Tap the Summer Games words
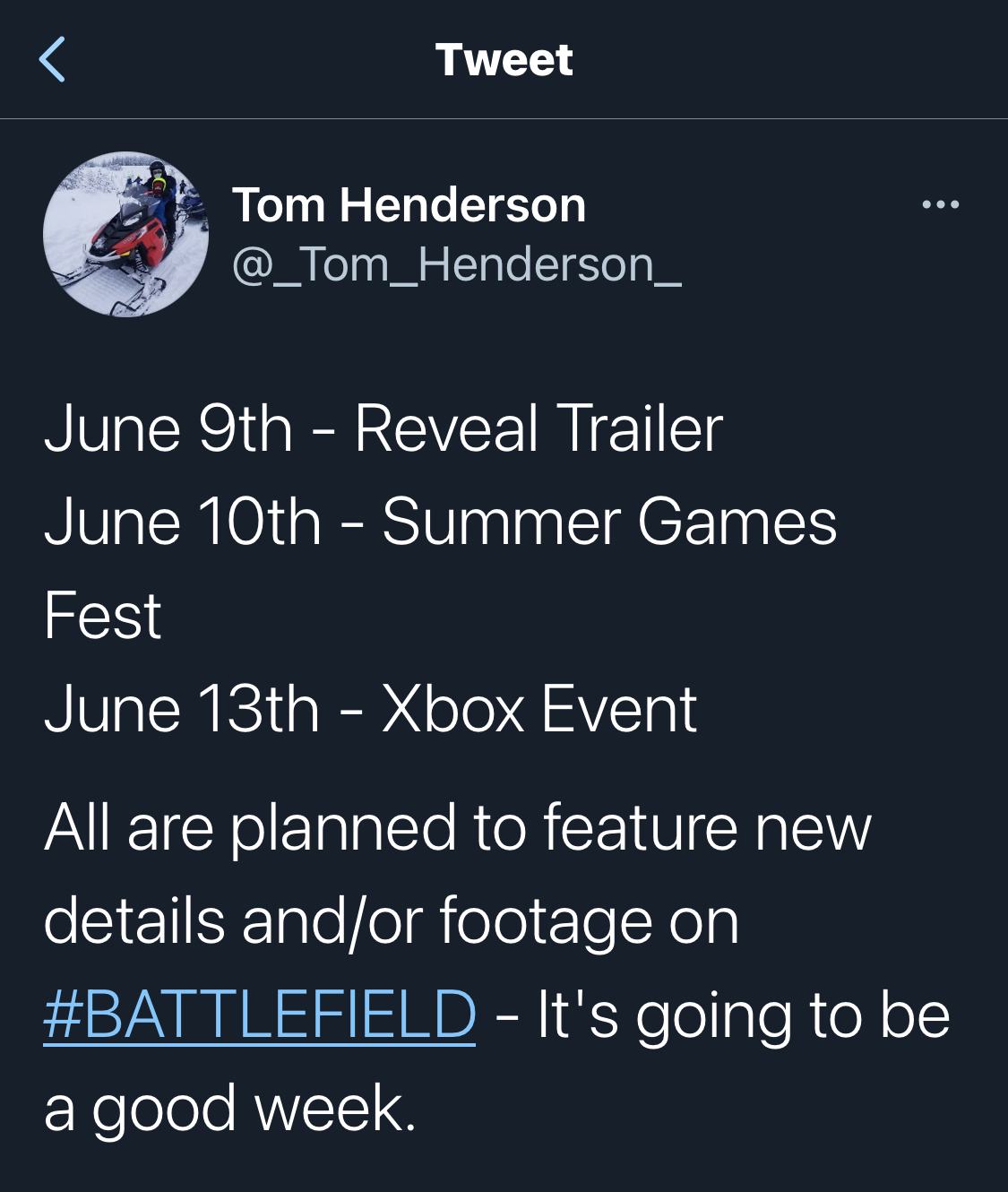 (609, 522)
